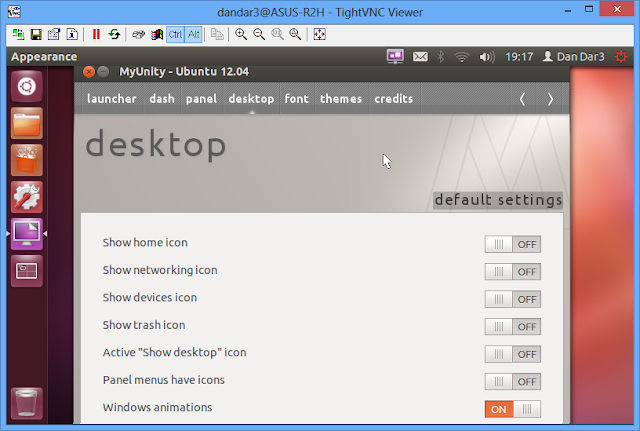Click the New connection toolbar icon
This screenshot has height=431, width=640.
(x=18, y=35)
